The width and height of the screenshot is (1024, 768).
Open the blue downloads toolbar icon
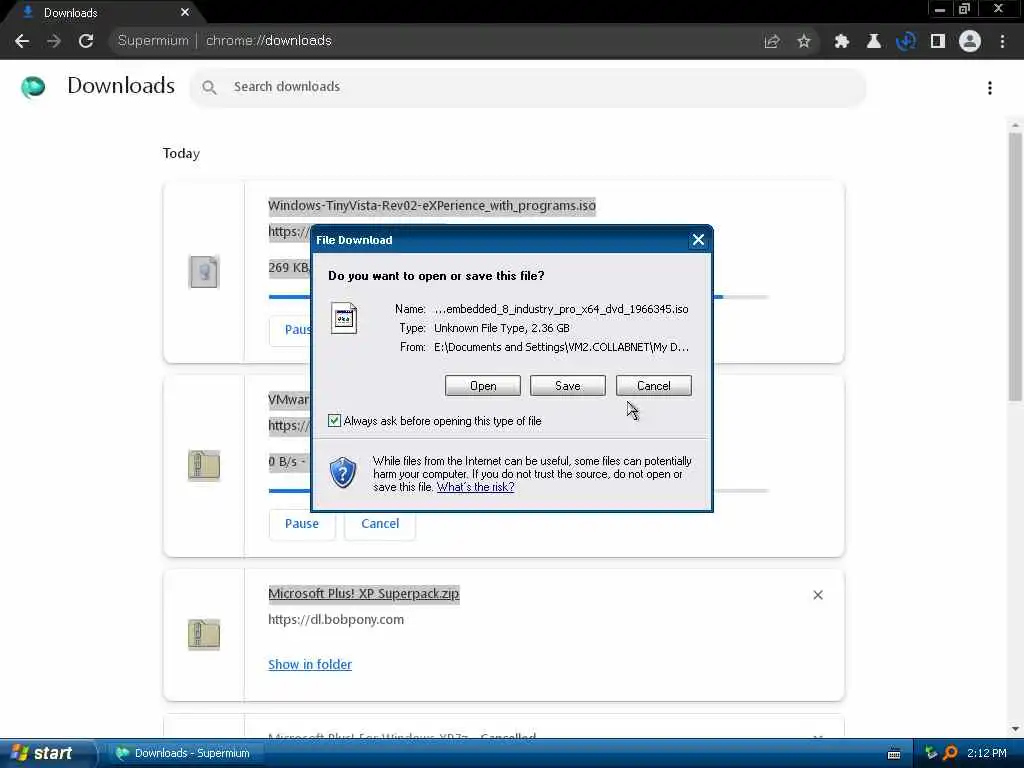tap(906, 41)
